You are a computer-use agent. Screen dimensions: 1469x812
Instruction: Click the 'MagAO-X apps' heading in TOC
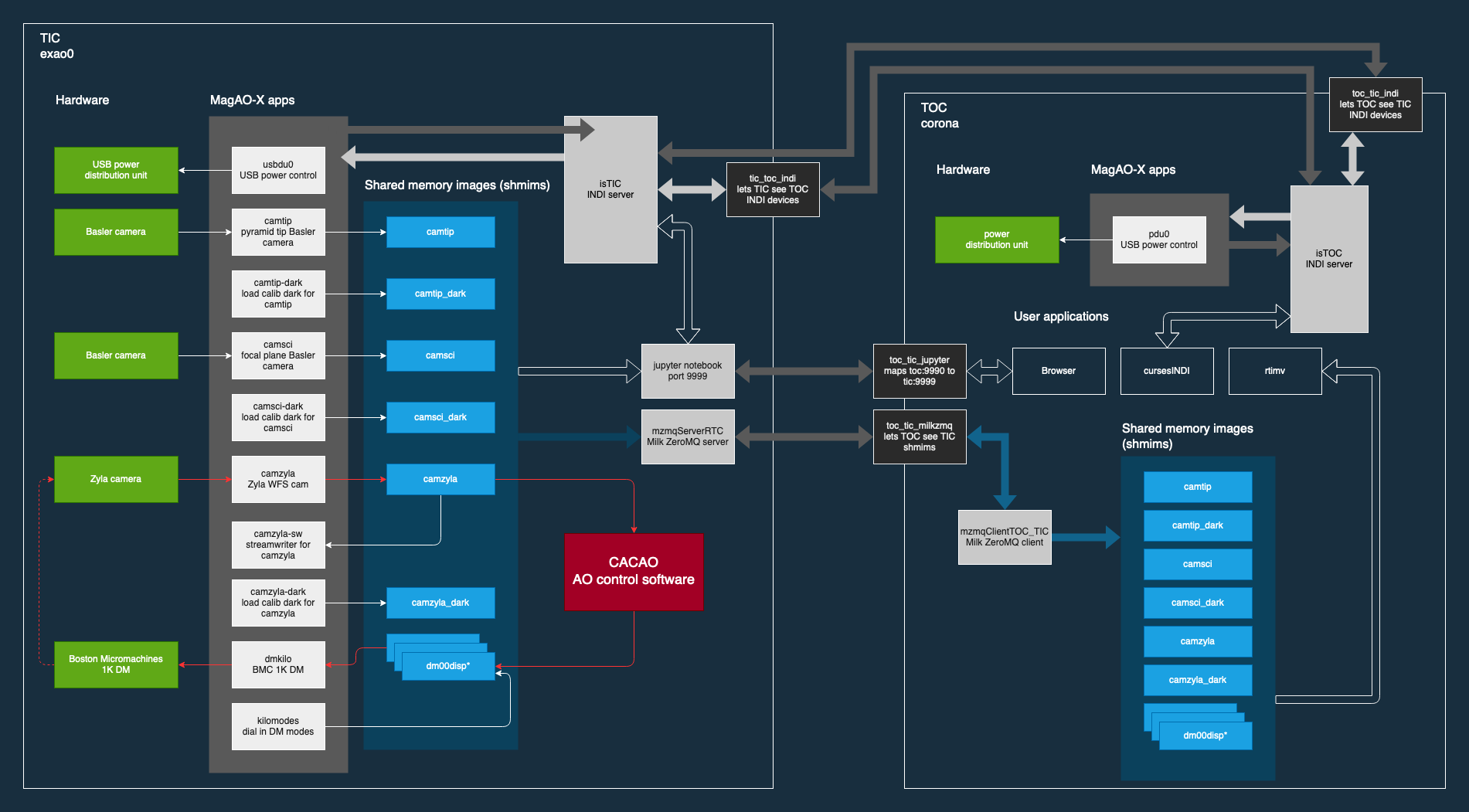1133,169
